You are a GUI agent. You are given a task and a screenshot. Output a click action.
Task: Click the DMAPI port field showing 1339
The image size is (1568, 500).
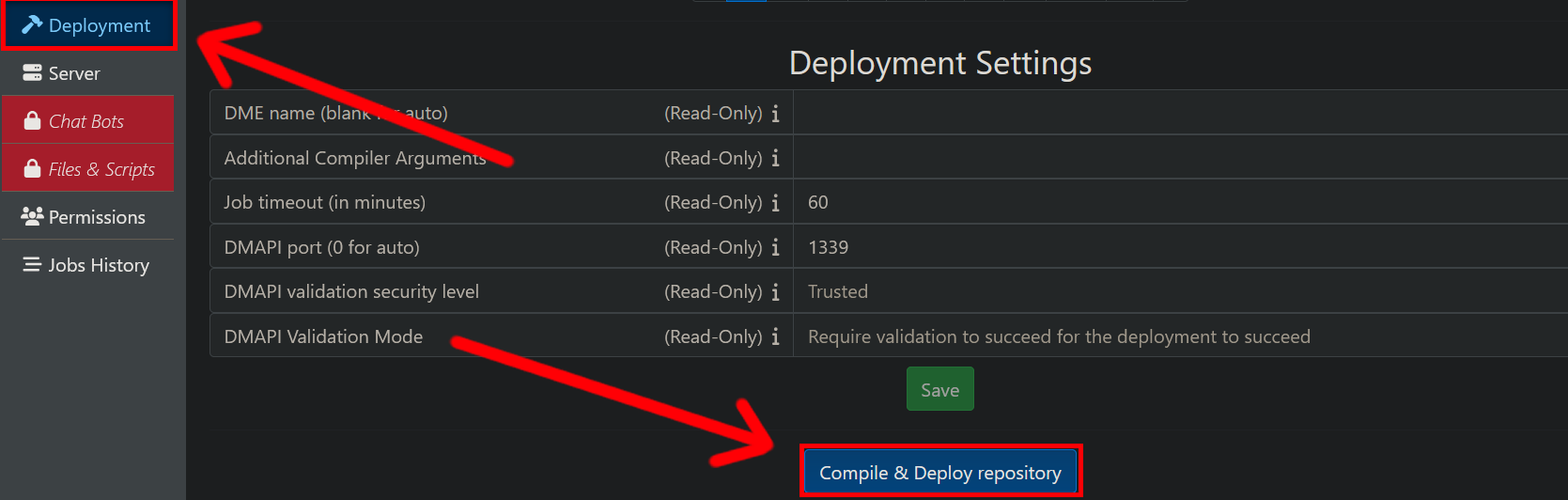pyautogui.click(x=1179, y=247)
